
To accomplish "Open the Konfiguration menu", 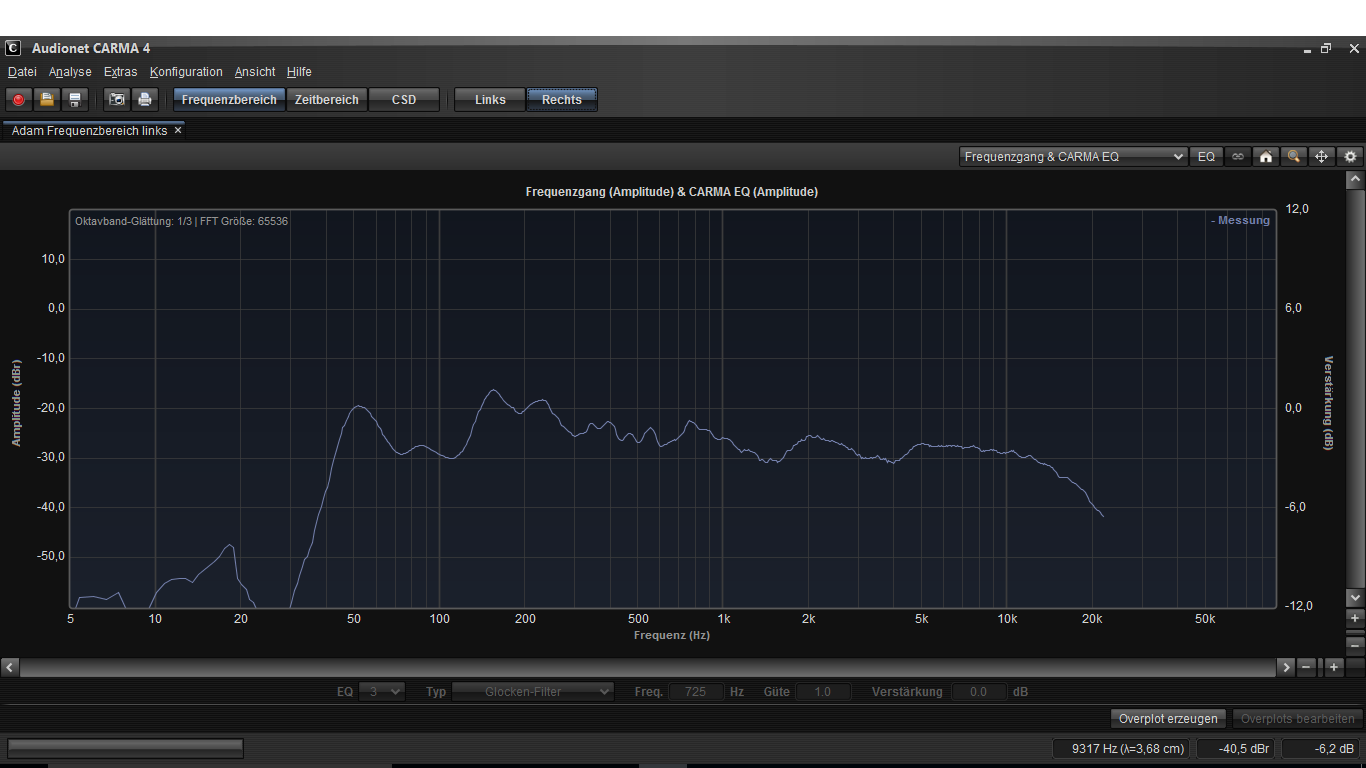I will [x=186, y=72].
